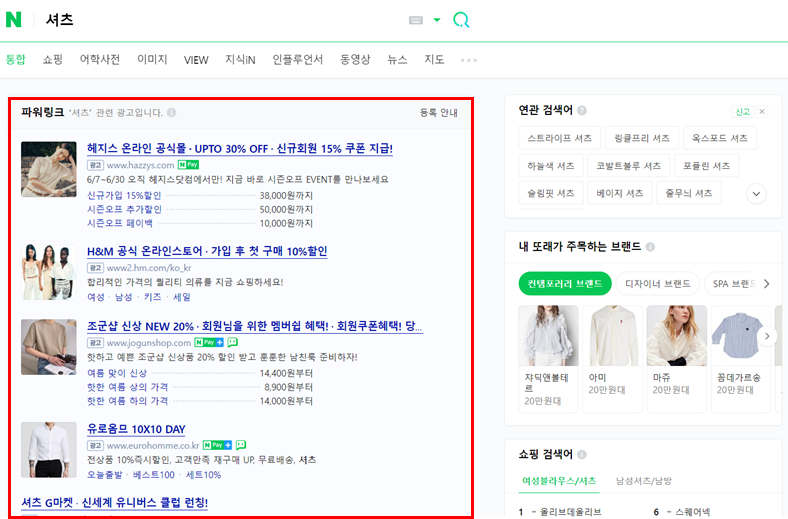The width and height of the screenshot is (788, 519).
Task: Click the 내 또래가 주목하는 브랜드 info icon
Action: tap(650, 247)
